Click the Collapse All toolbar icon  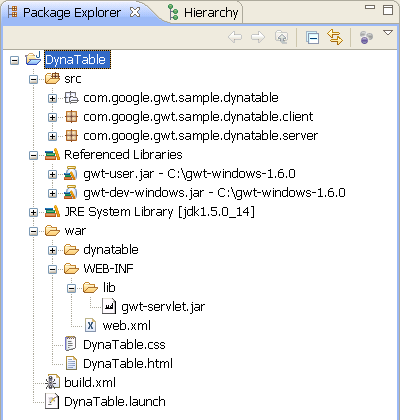[x=312, y=37]
